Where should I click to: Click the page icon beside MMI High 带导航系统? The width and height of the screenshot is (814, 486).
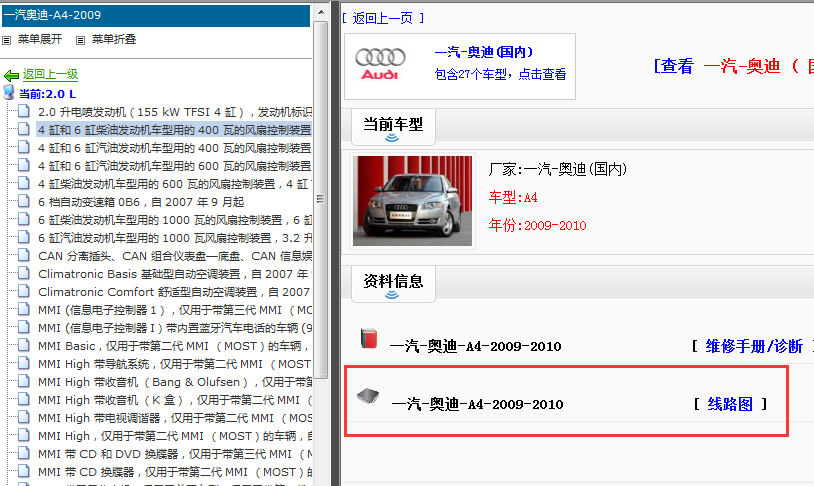[24, 363]
